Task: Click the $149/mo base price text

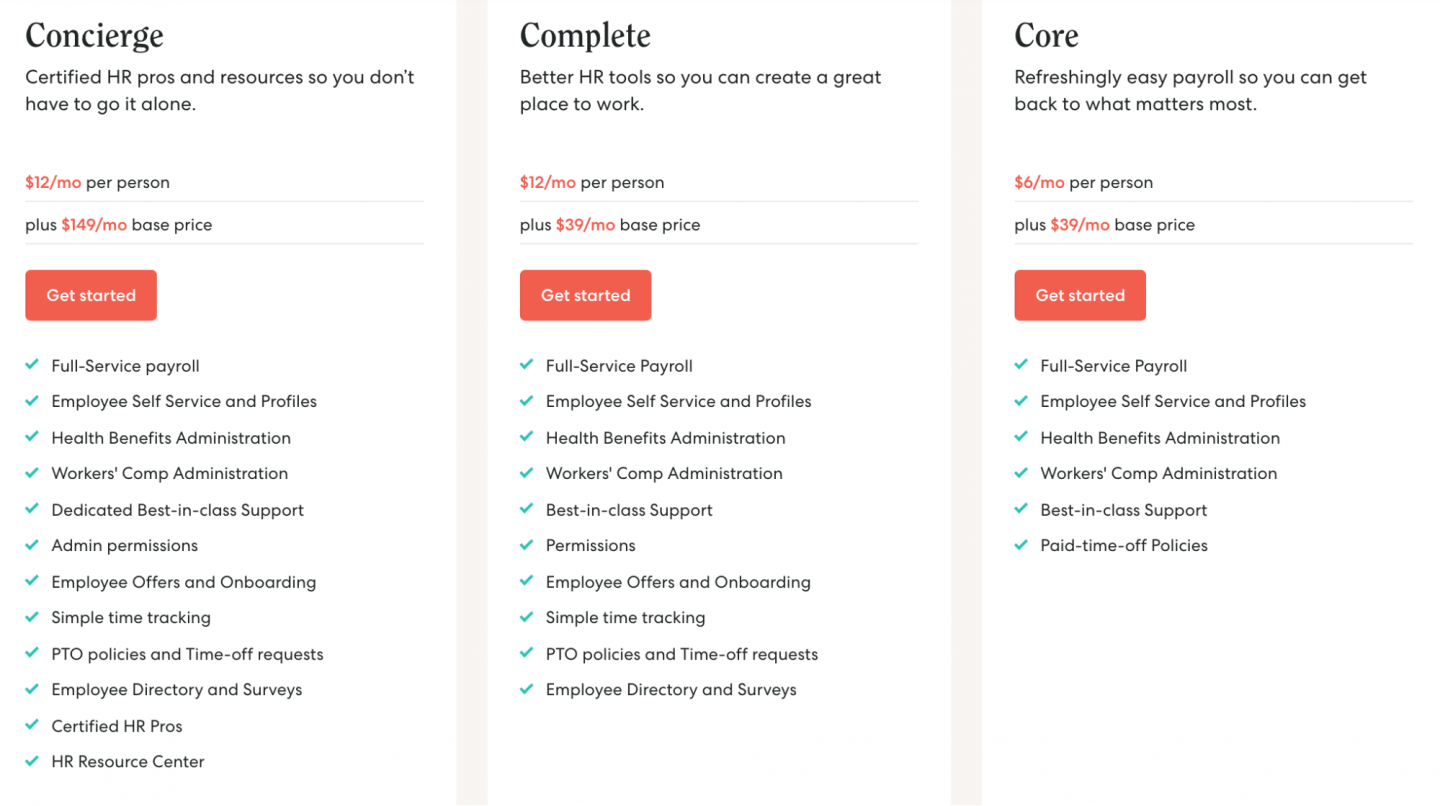Action: pos(94,225)
